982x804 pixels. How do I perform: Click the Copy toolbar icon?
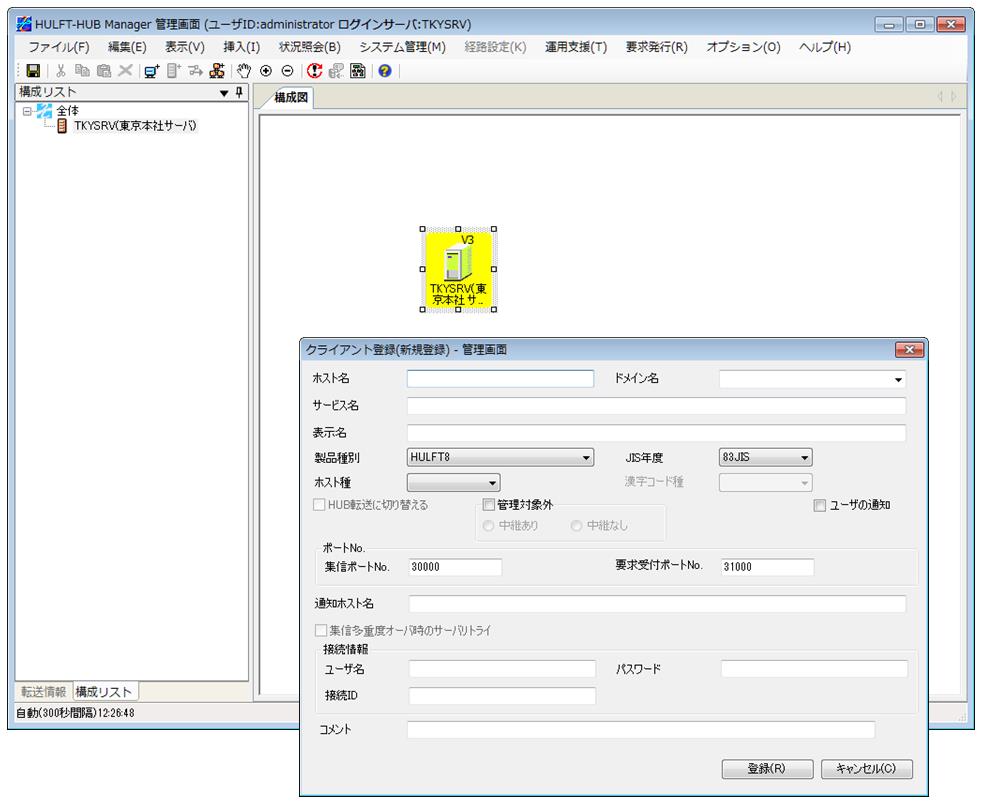pos(82,71)
